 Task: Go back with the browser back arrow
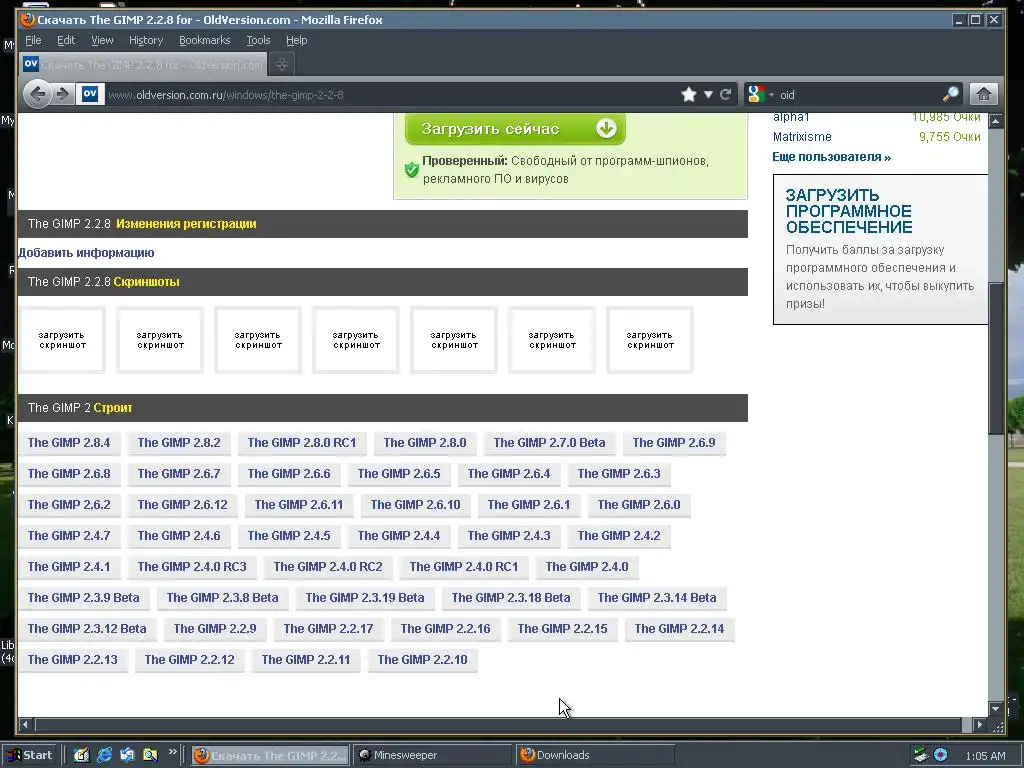point(38,95)
